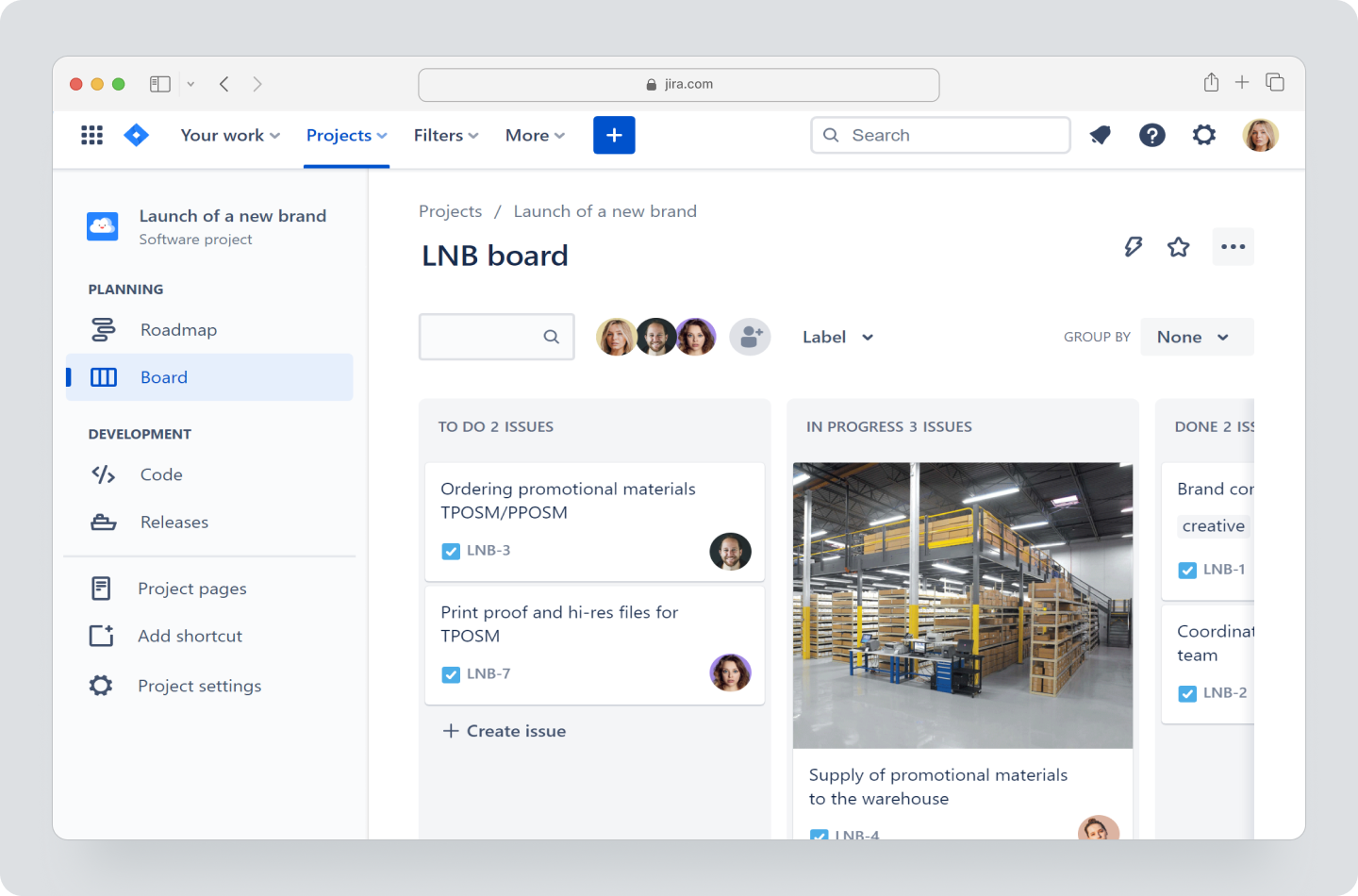Image resolution: width=1358 pixels, height=896 pixels.
Task: Open the Label filter dropdown
Action: pos(836,337)
